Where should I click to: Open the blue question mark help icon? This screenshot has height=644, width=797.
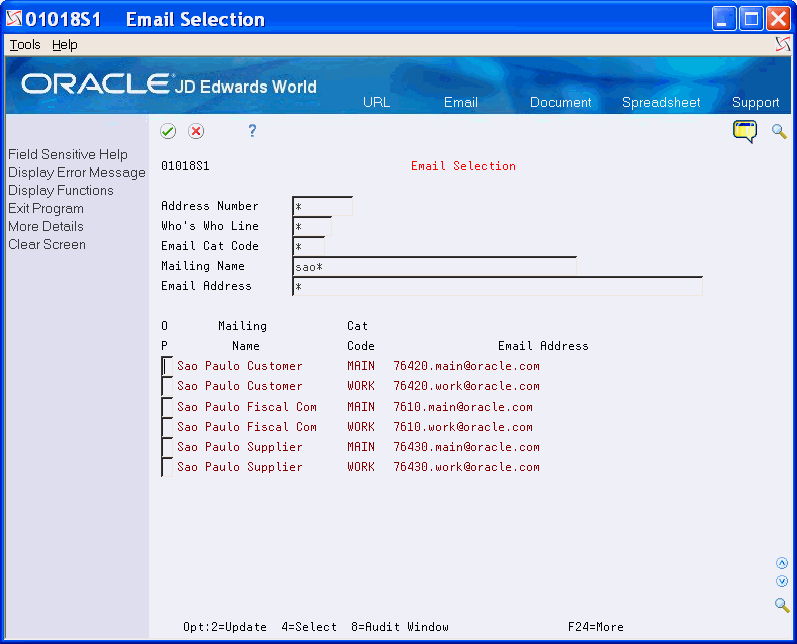[252, 131]
